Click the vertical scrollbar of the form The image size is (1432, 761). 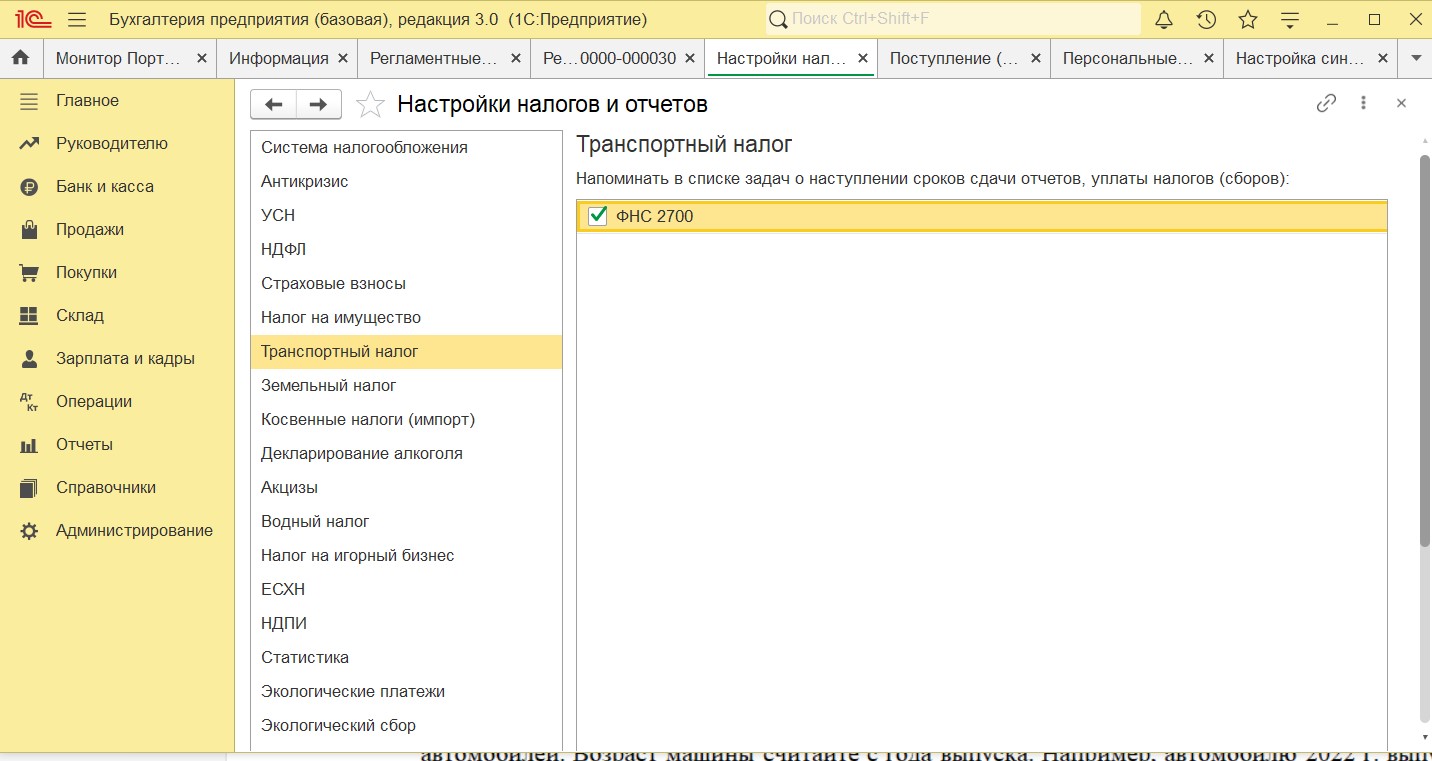click(1425, 350)
